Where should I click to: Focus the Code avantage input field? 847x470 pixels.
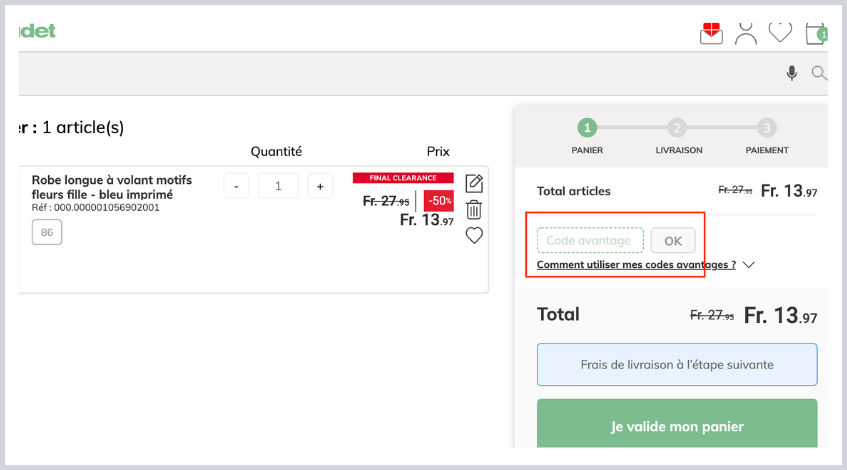[590, 240]
